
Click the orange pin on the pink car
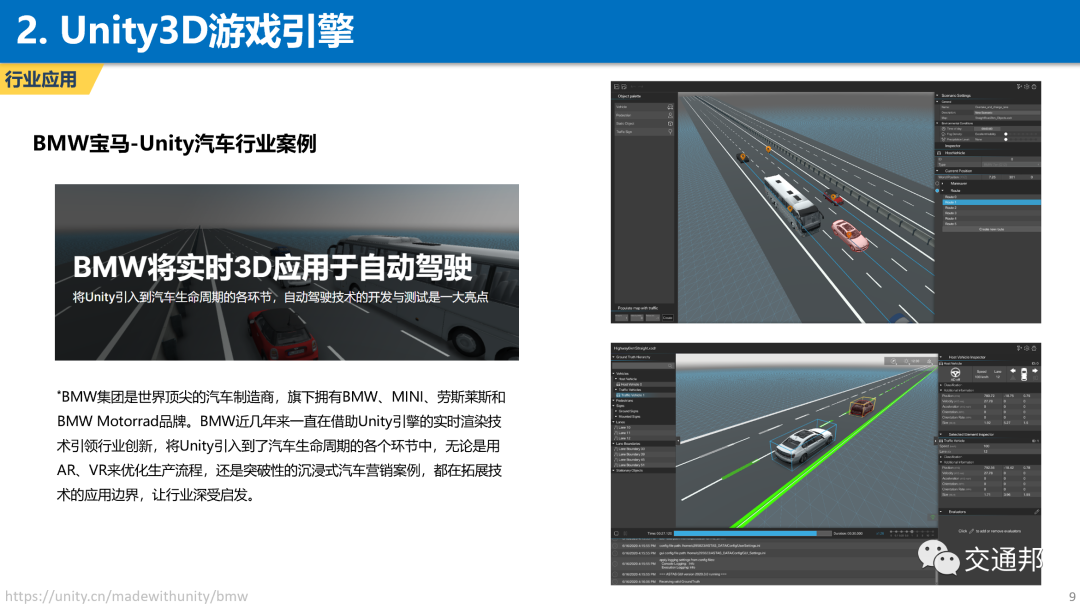[x=849, y=235]
